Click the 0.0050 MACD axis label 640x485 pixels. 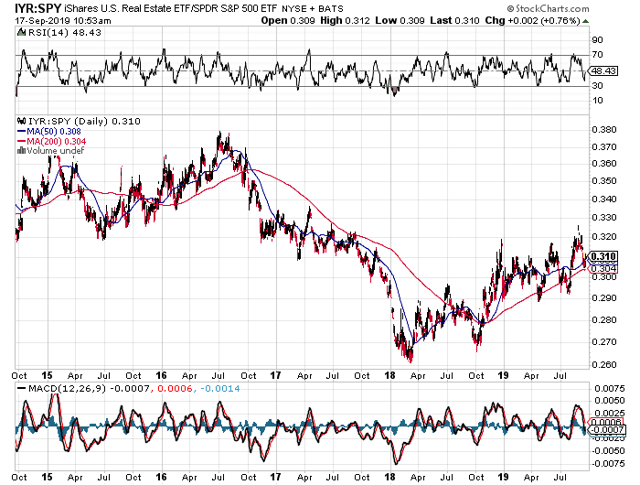[609, 400]
